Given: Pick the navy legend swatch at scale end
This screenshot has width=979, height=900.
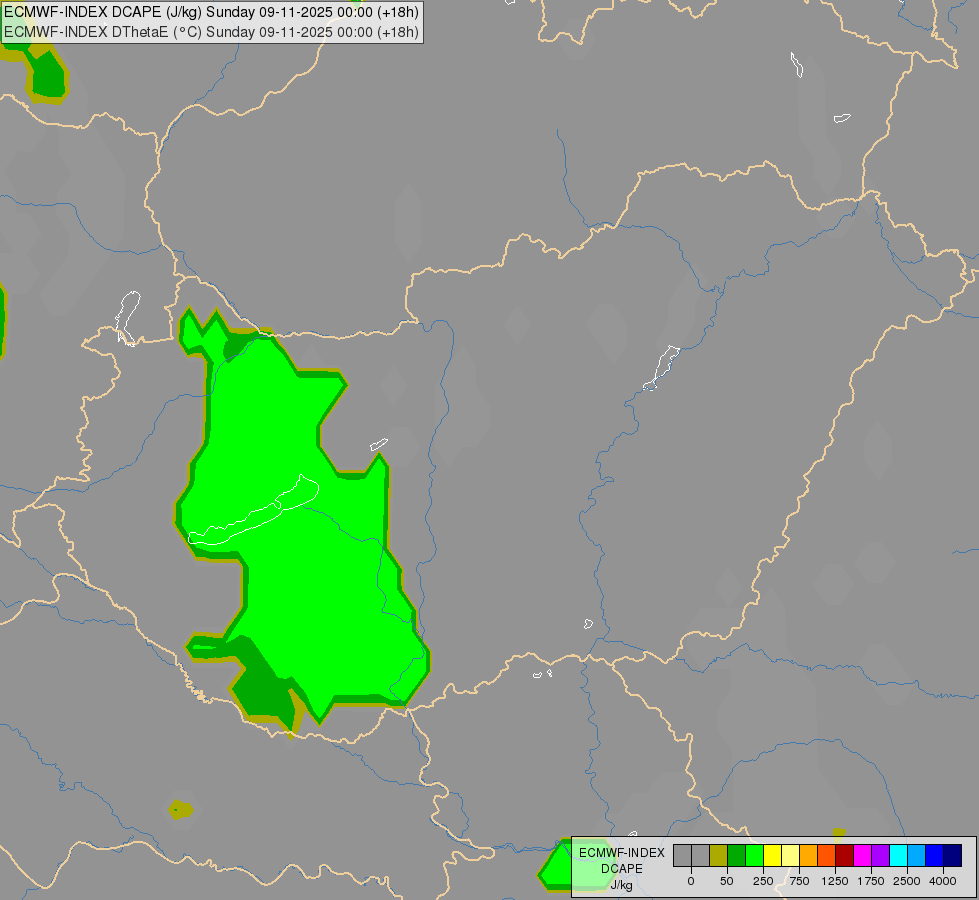Looking at the screenshot, I should pos(953,855).
